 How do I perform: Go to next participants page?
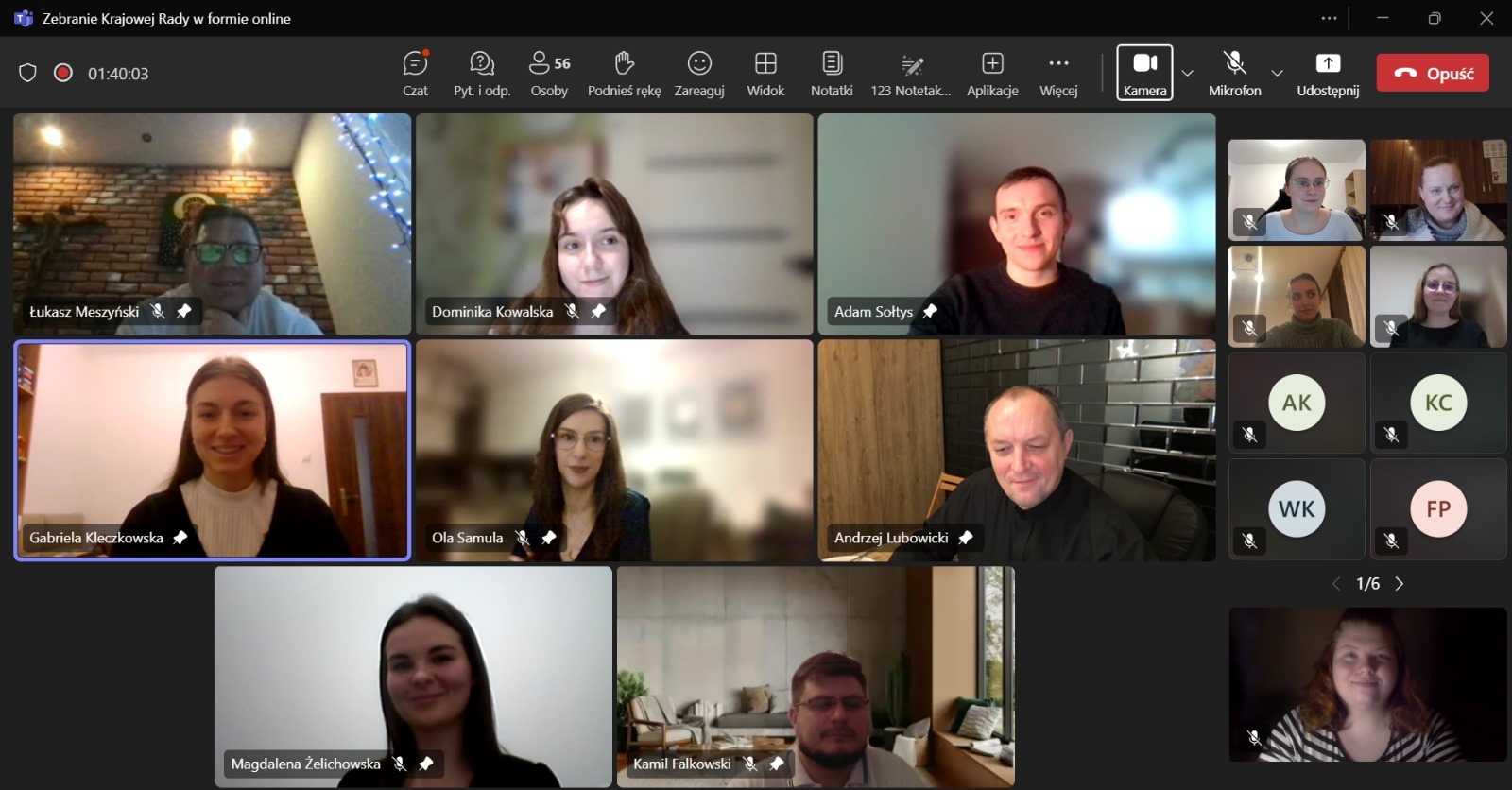point(1400,584)
